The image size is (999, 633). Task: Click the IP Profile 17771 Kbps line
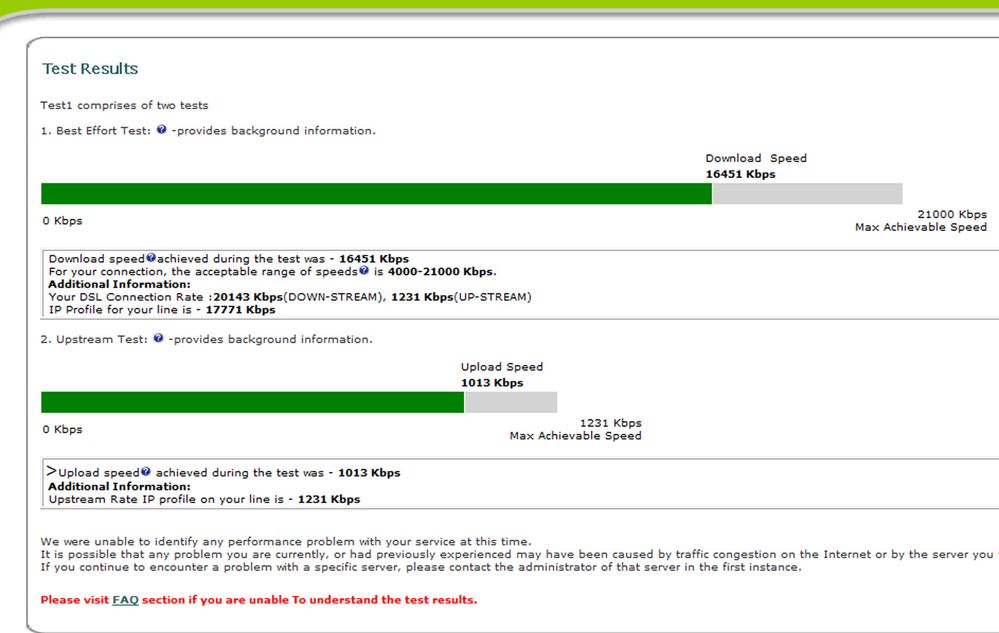coord(162,310)
